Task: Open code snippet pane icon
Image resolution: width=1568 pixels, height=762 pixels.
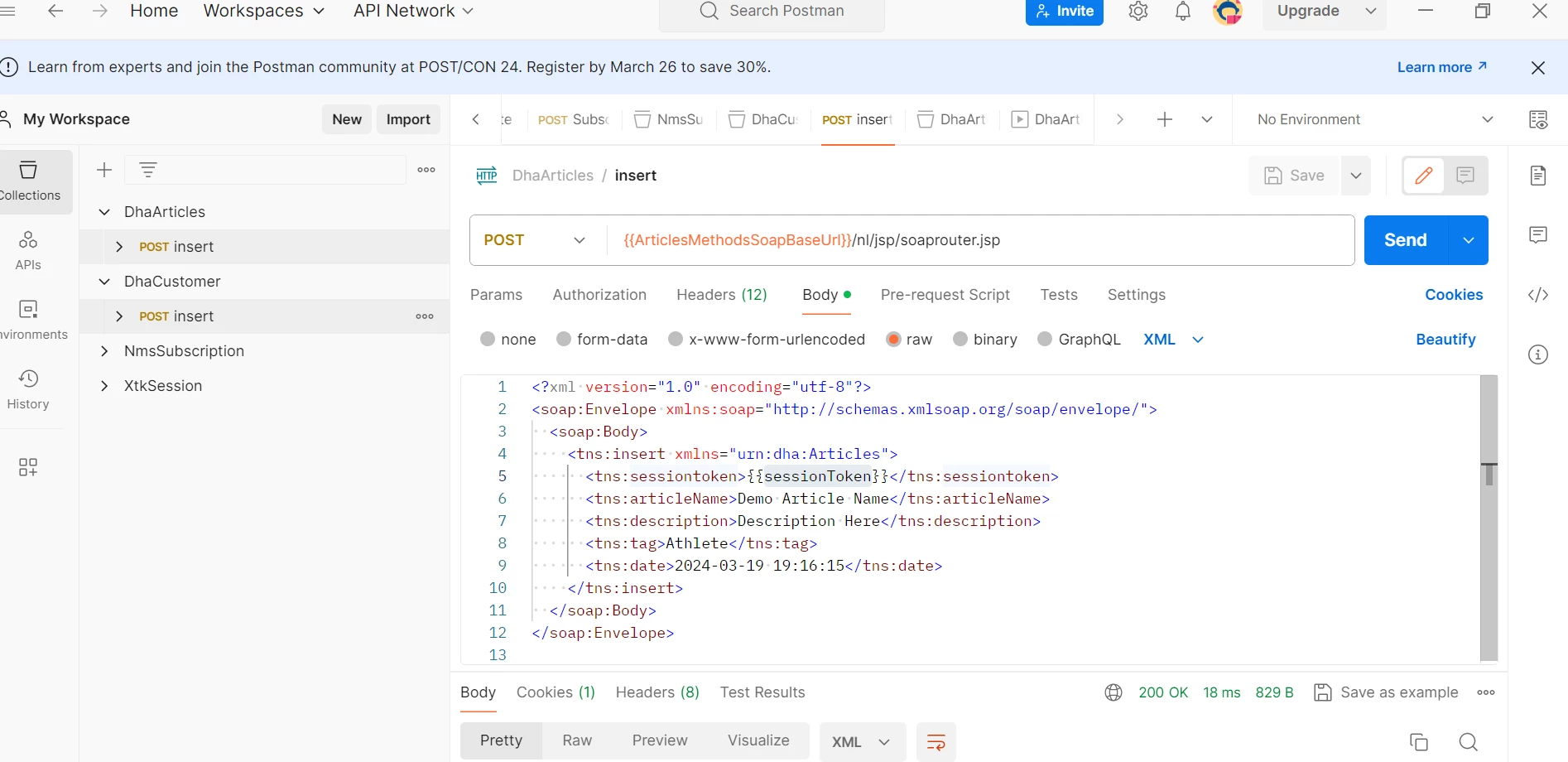Action: [x=1538, y=295]
